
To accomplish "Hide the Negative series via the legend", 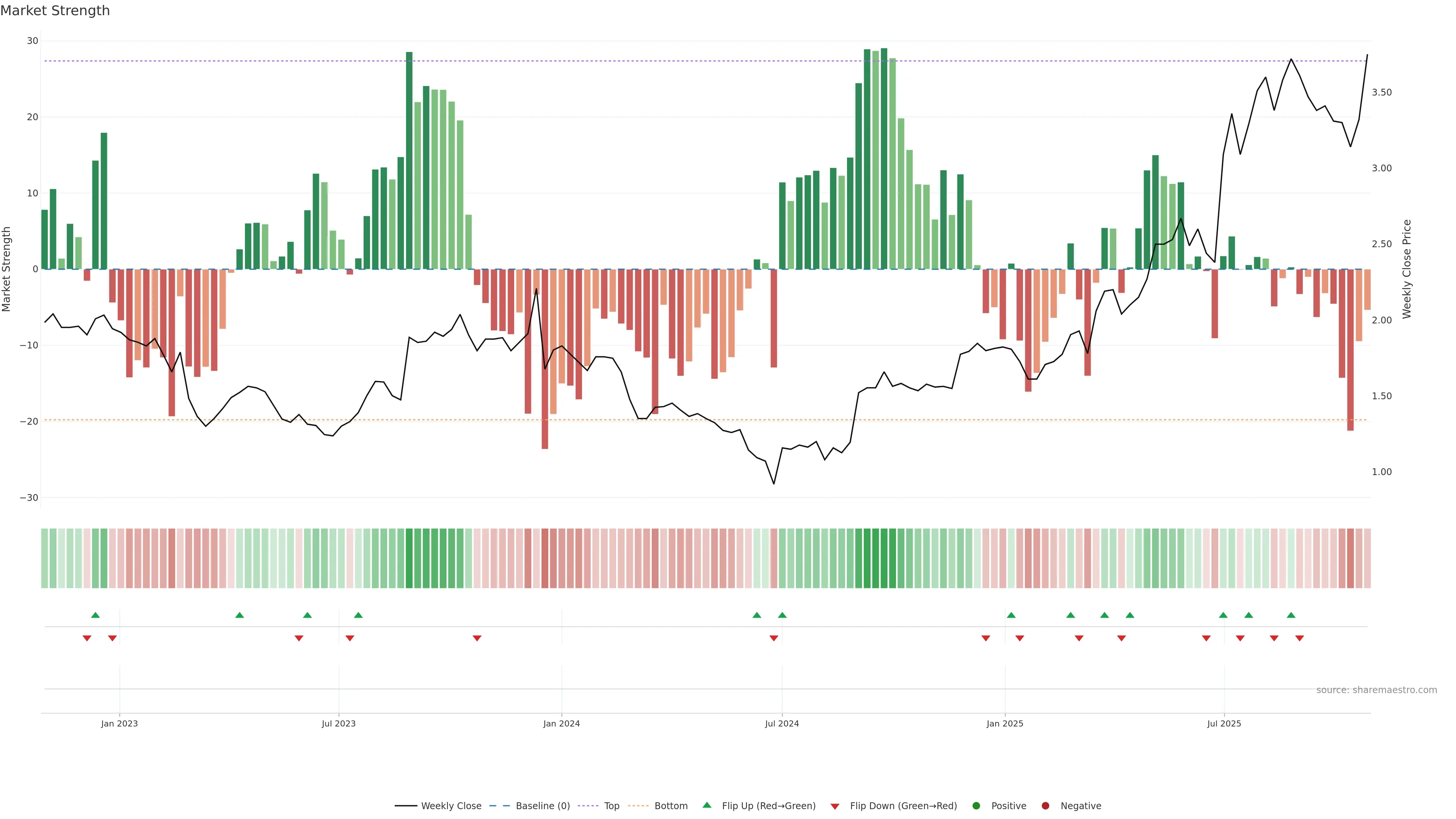I will (1080, 805).
